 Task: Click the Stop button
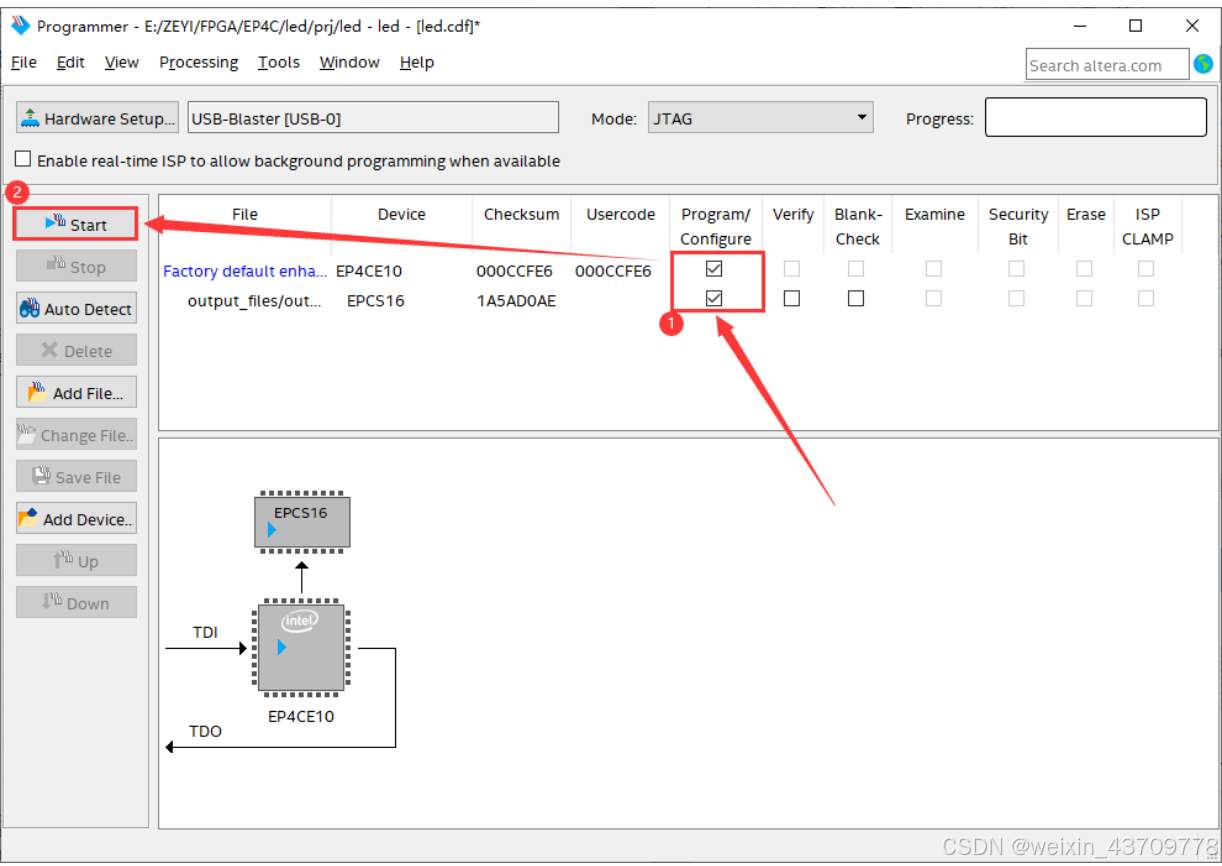[x=76, y=267]
